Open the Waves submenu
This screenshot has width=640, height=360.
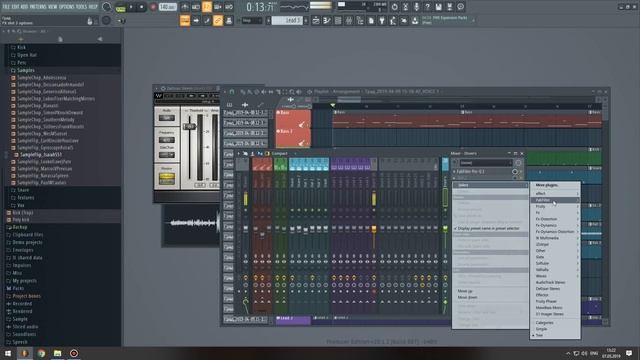[x=555, y=276]
